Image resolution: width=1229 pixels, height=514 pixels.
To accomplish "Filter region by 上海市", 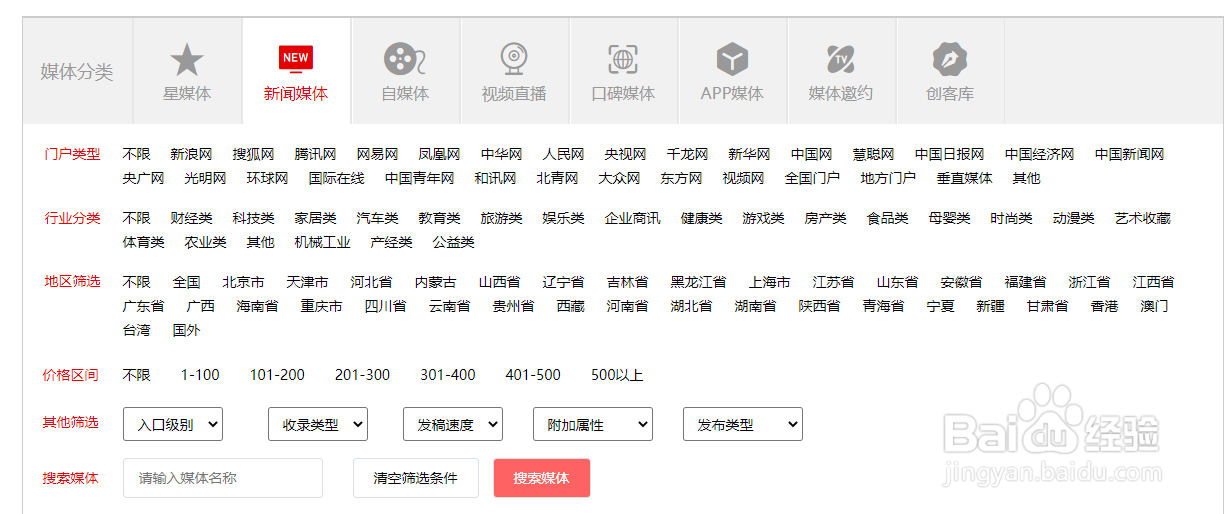I will [769, 282].
